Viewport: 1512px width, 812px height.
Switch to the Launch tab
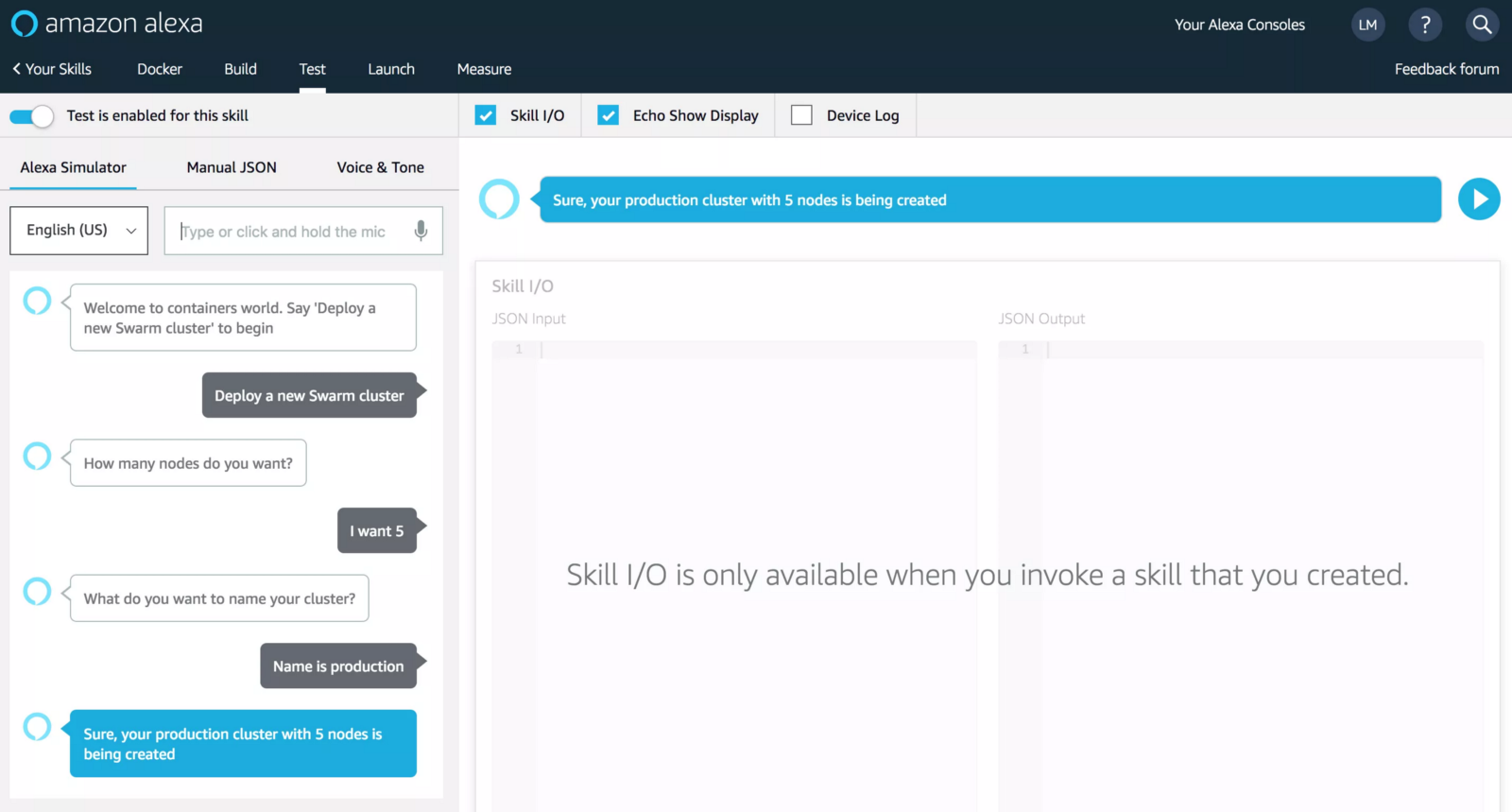[391, 69]
